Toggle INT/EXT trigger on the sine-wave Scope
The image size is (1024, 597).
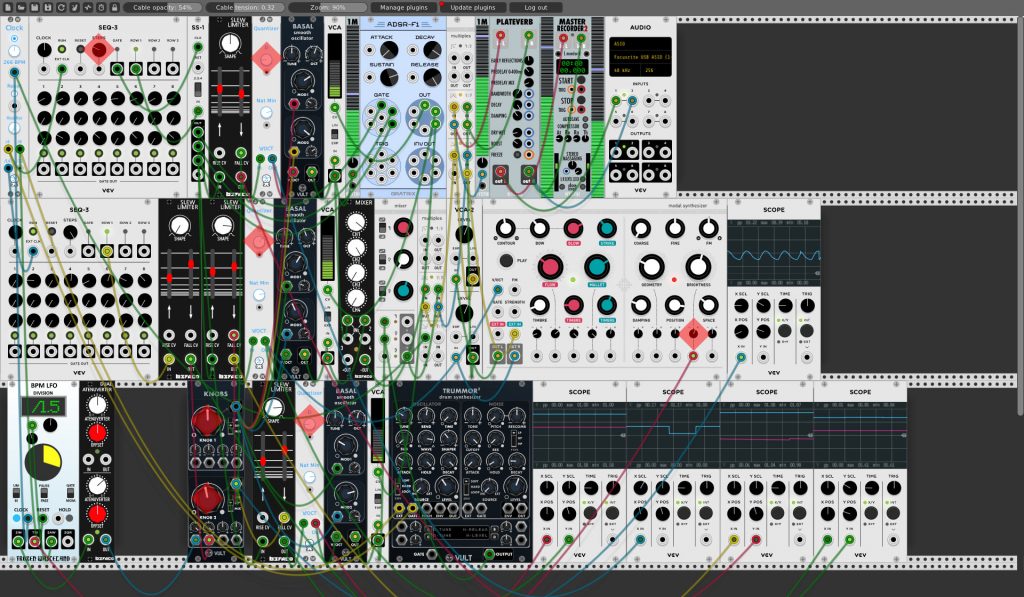(x=807, y=331)
